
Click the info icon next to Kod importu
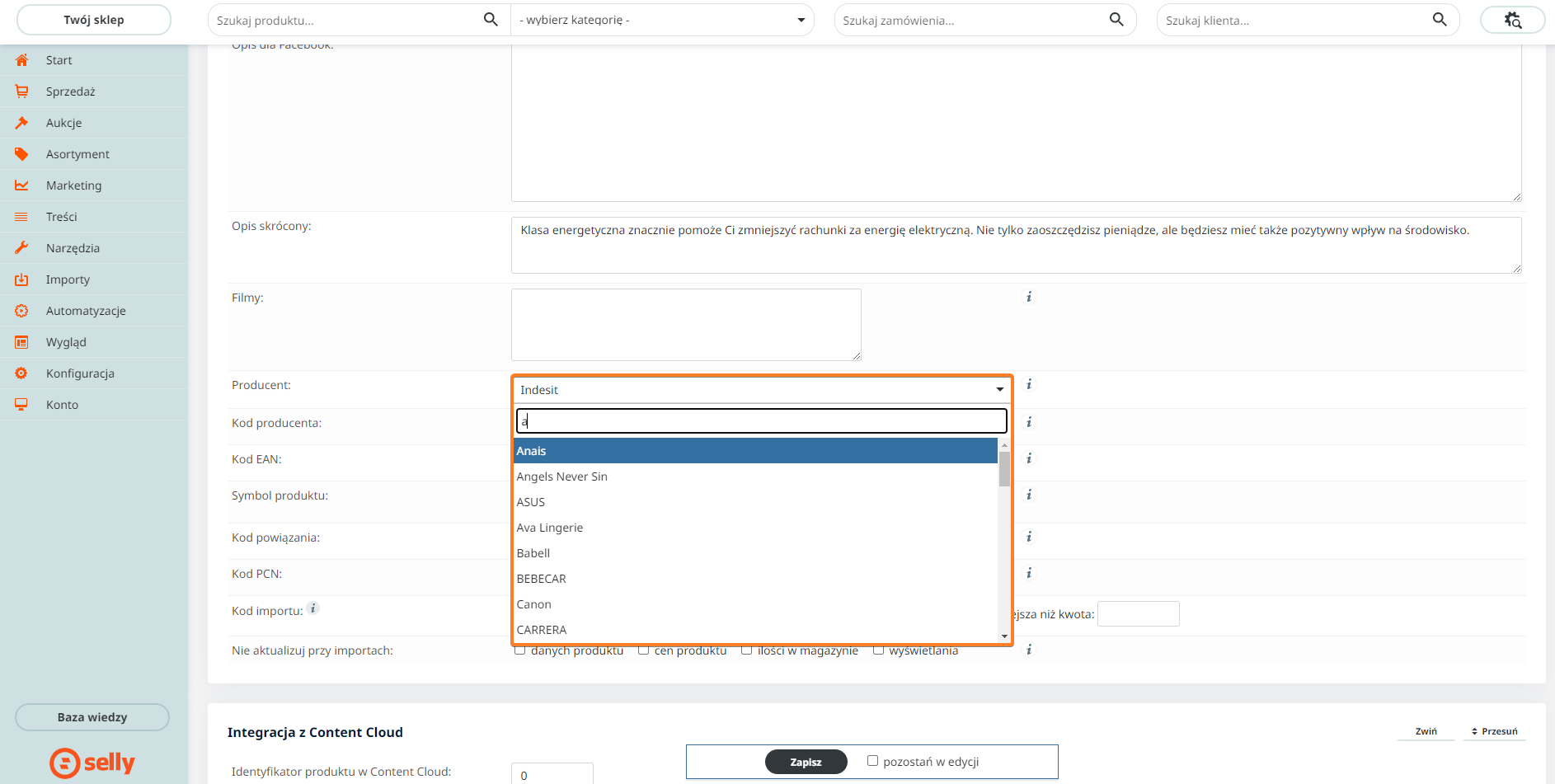pos(313,609)
